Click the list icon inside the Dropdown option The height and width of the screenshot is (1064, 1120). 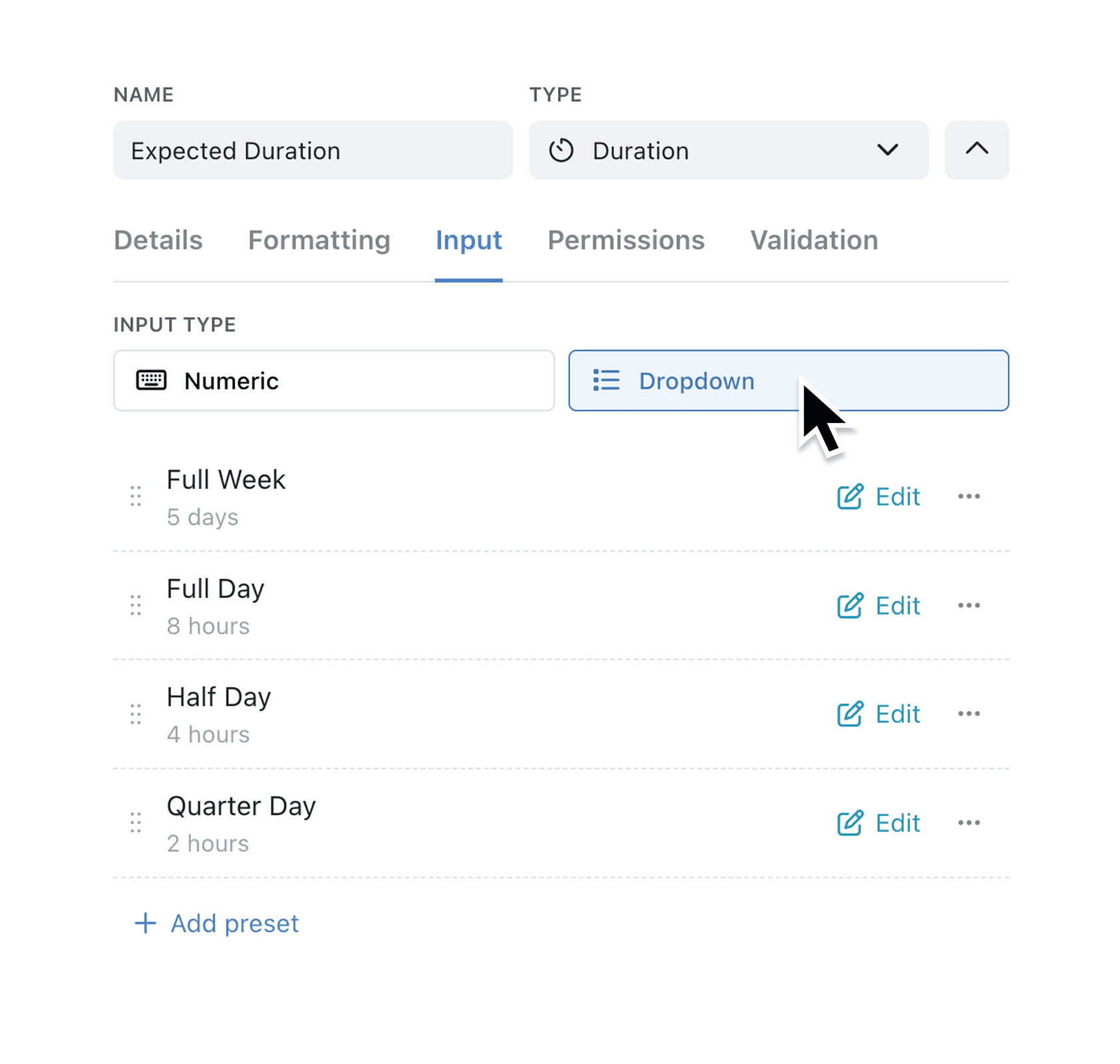[606, 380]
